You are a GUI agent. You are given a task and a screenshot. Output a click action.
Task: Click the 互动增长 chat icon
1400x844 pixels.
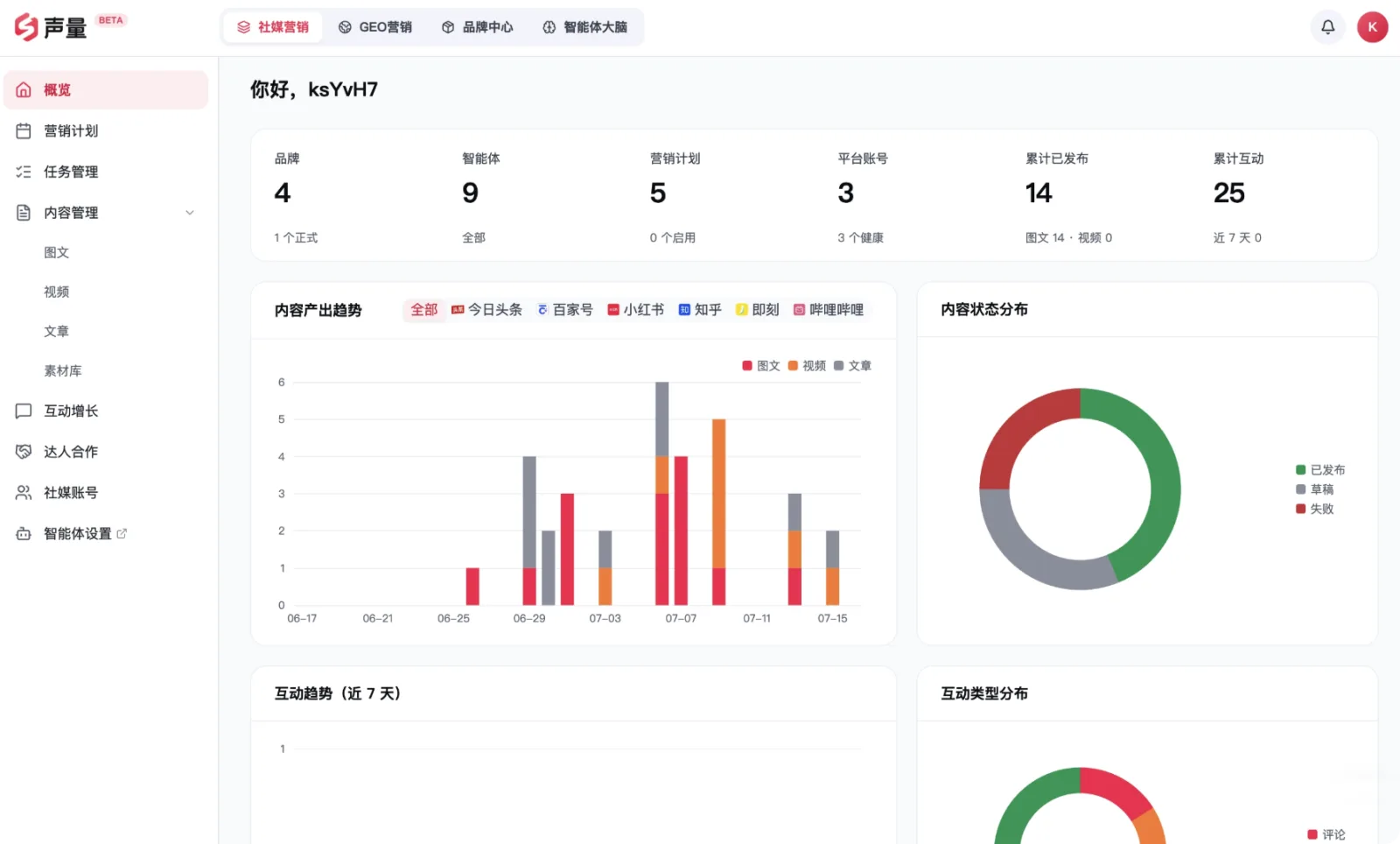click(24, 411)
